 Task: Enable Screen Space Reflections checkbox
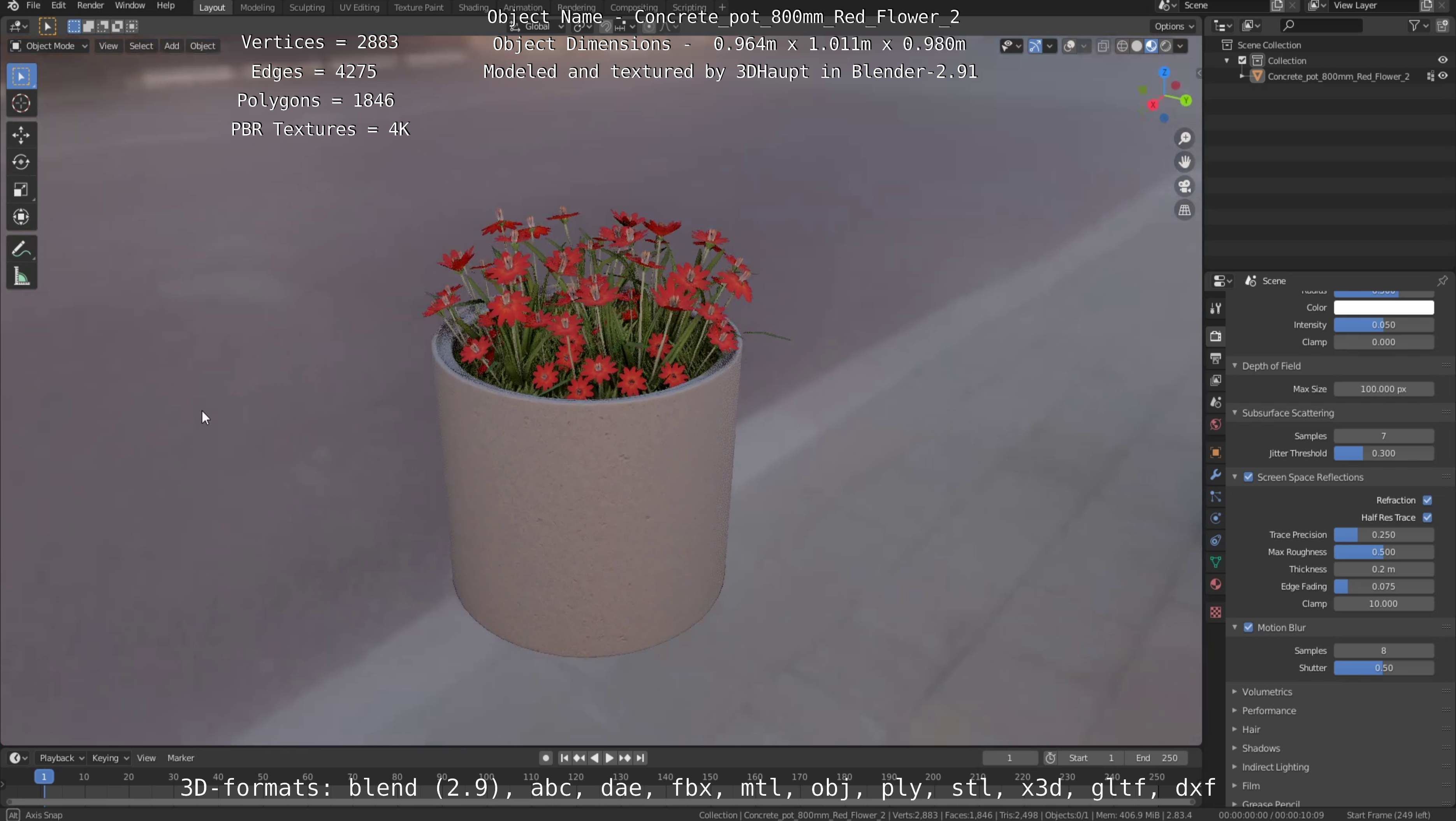pyautogui.click(x=1249, y=478)
